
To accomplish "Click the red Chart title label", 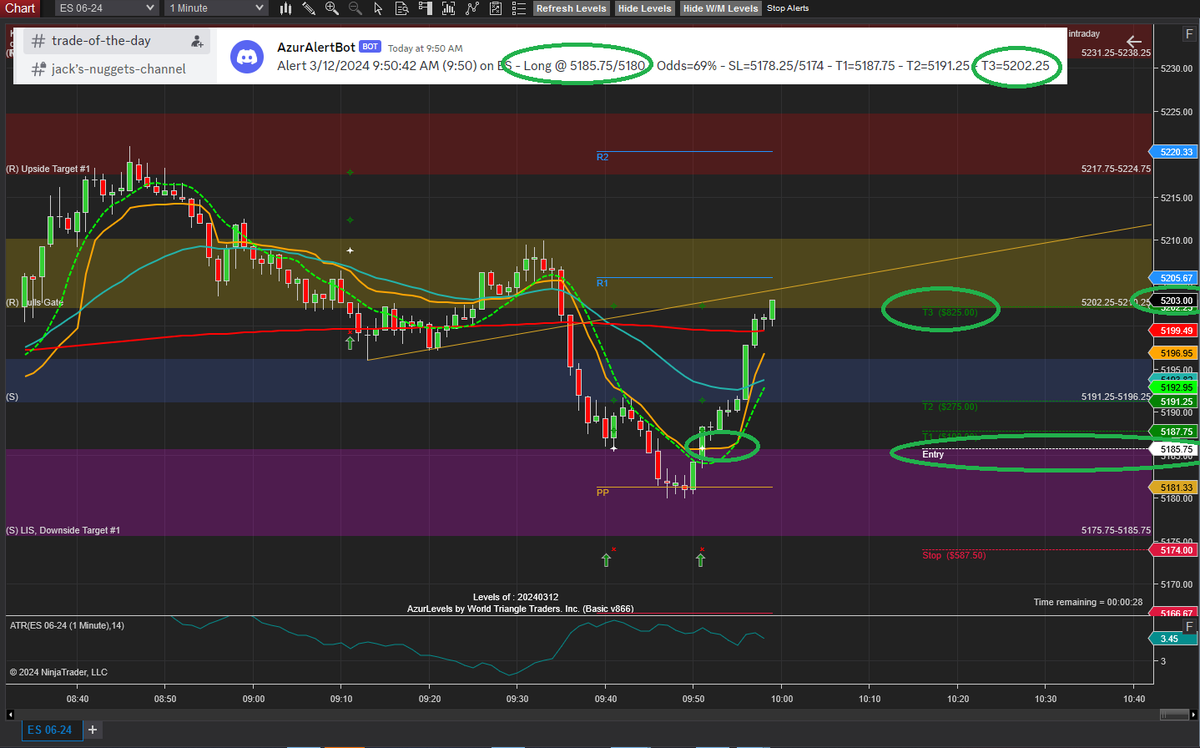I will (x=20, y=8).
